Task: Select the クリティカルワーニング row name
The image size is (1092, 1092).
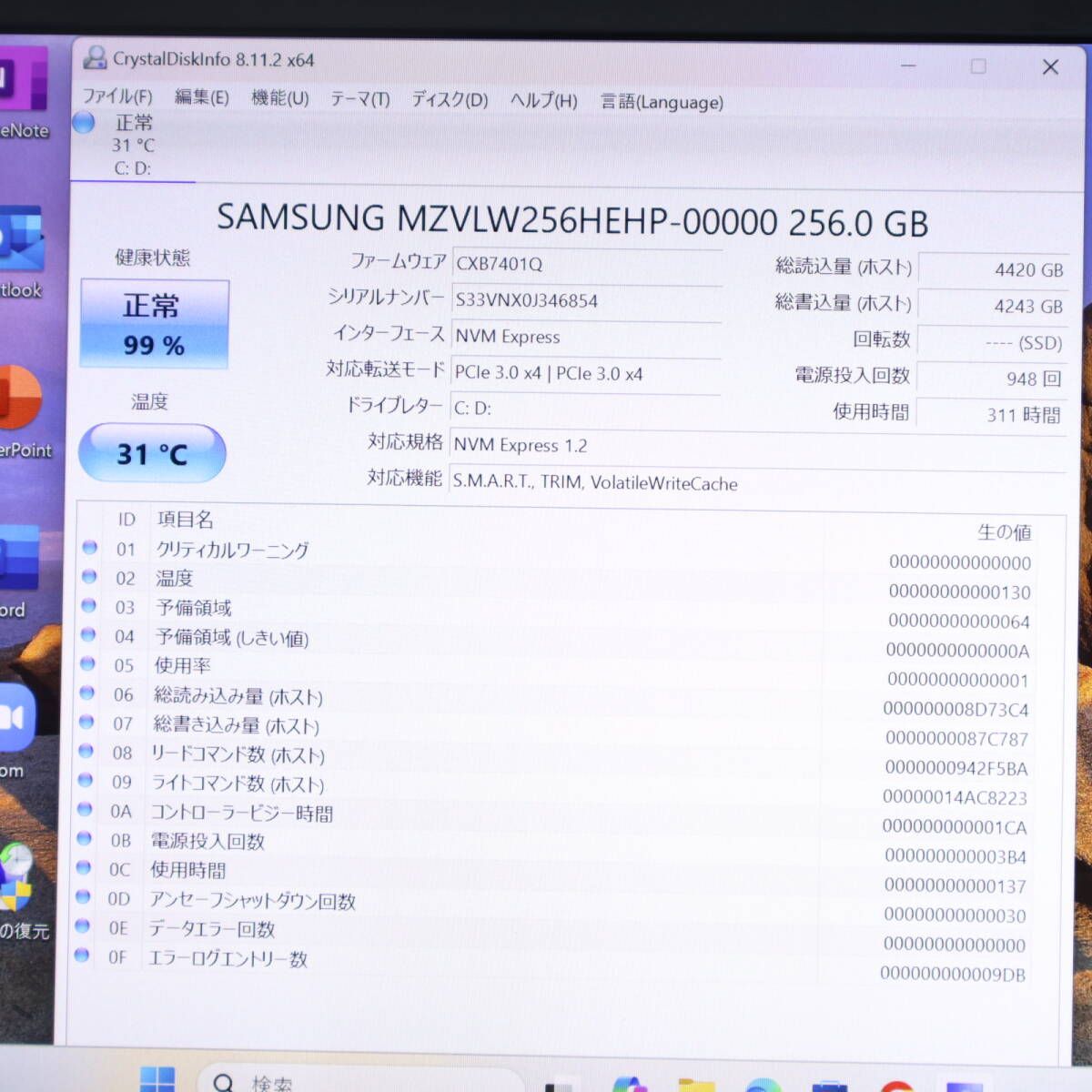Action: coord(233,550)
